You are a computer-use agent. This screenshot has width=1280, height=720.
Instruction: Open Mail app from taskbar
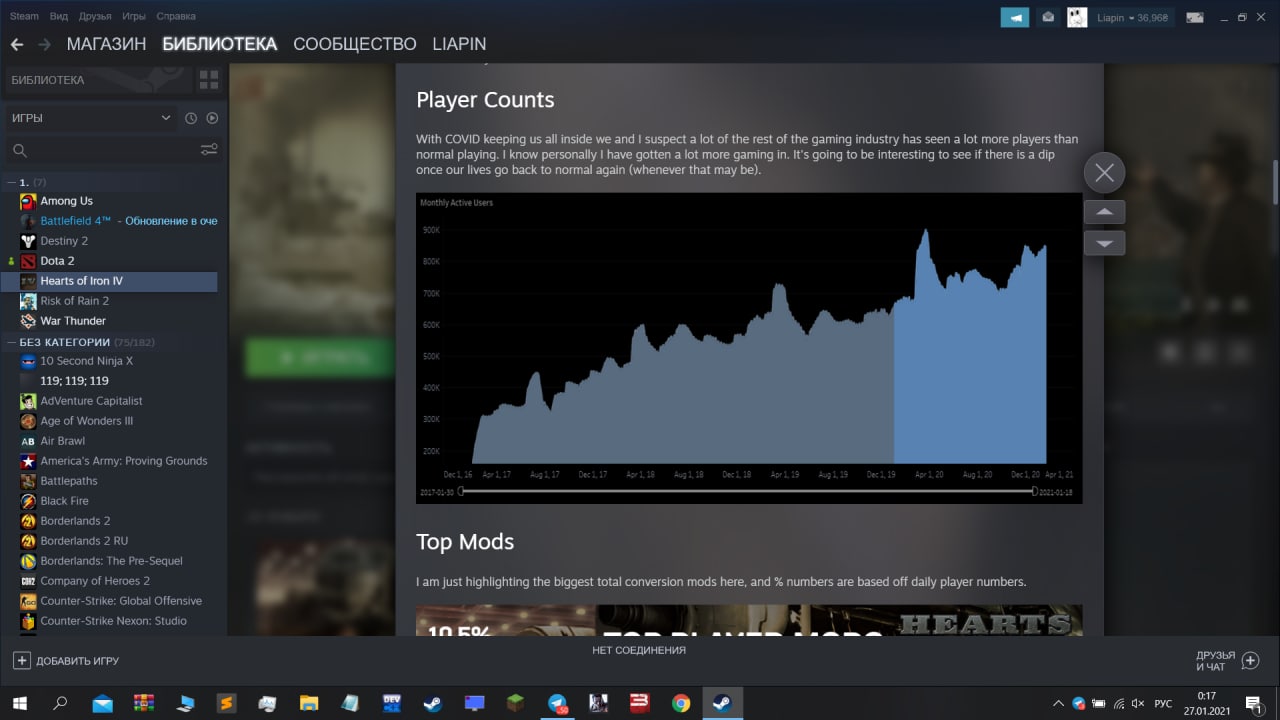[x=102, y=704]
